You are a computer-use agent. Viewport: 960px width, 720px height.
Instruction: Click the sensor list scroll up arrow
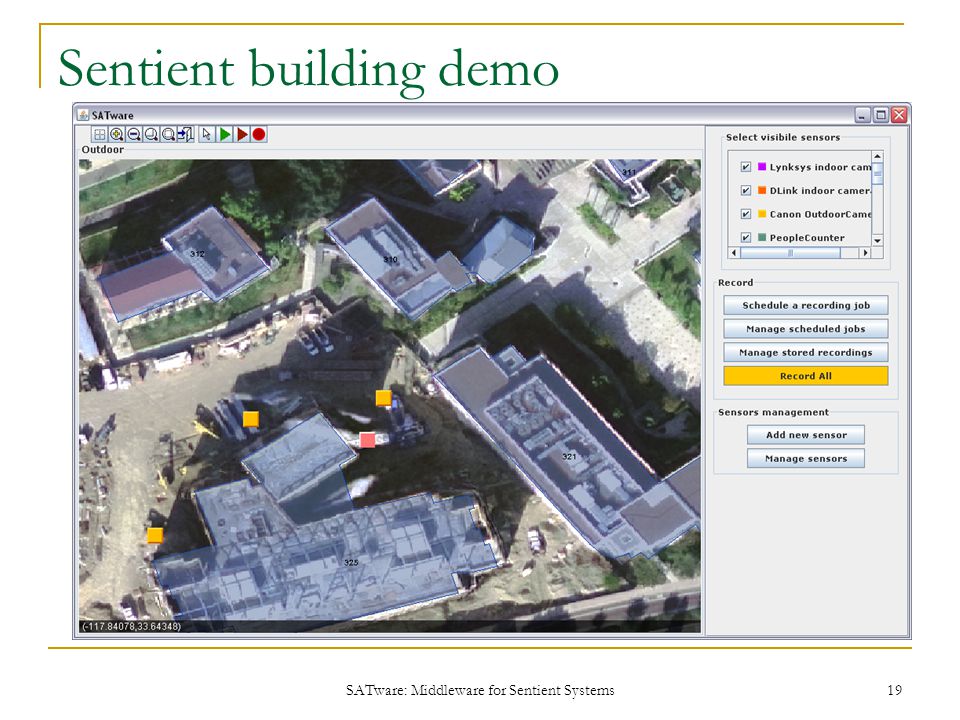coord(877,157)
